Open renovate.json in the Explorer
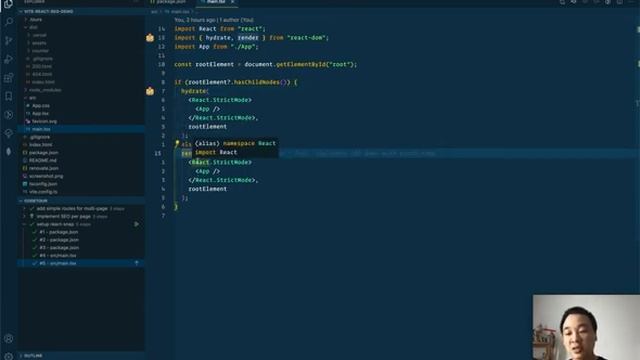The height and width of the screenshot is (360, 640). click(43, 168)
